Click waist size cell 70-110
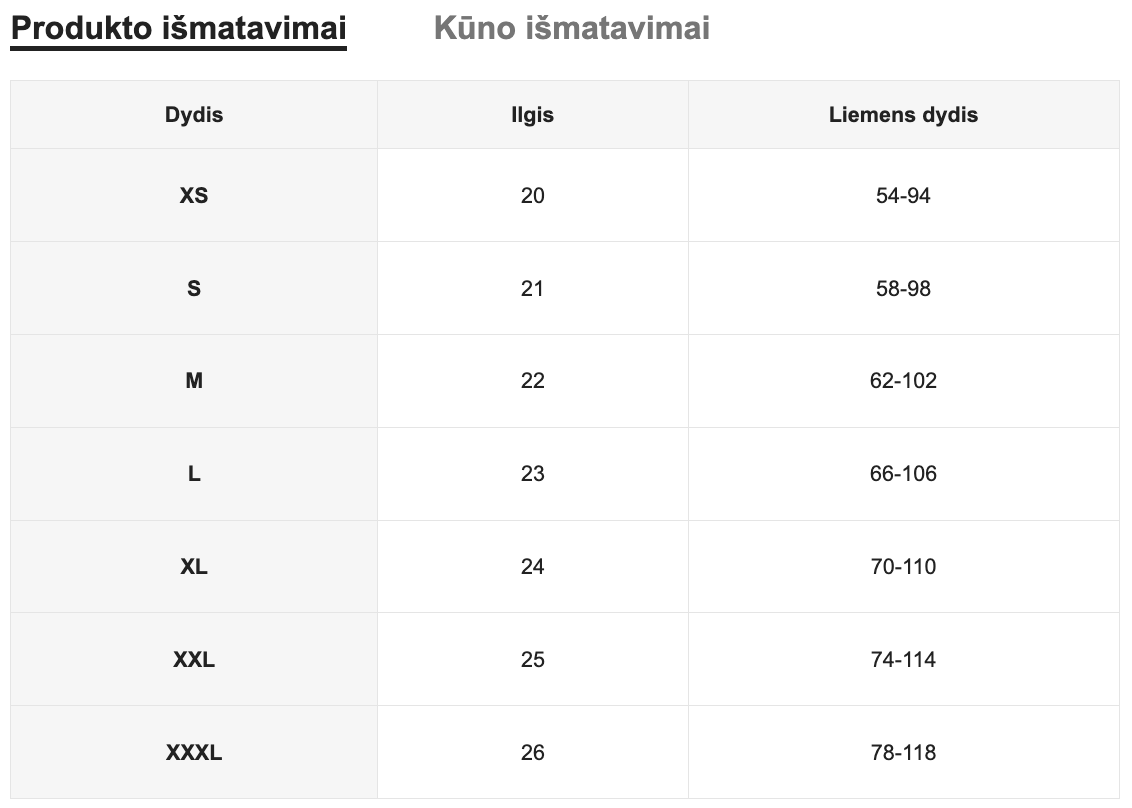1132x808 pixels. 903,567
